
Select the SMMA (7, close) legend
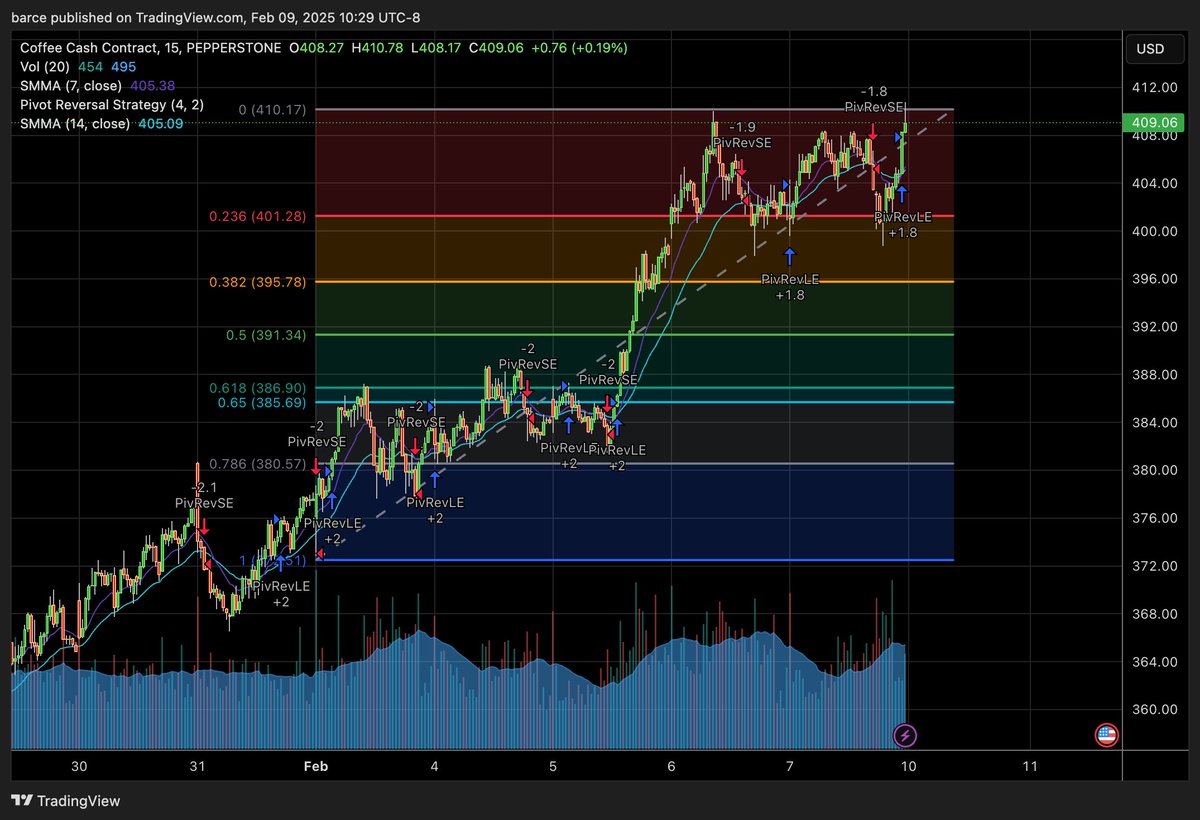[x=70, y=85]
